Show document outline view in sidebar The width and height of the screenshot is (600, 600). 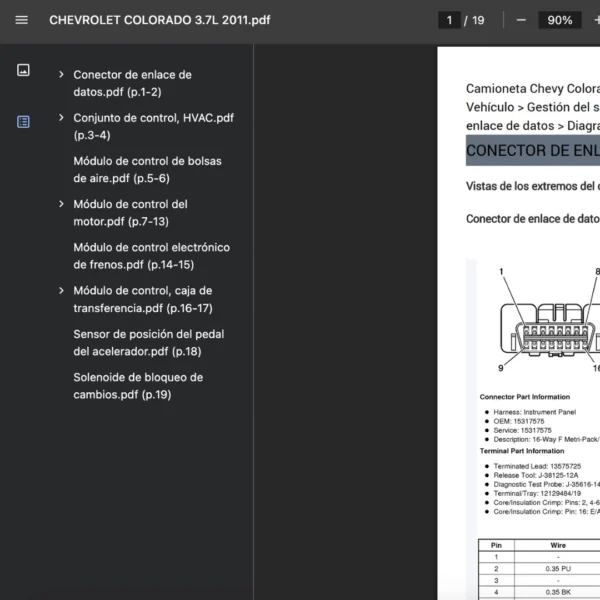(x=23, y=122)
